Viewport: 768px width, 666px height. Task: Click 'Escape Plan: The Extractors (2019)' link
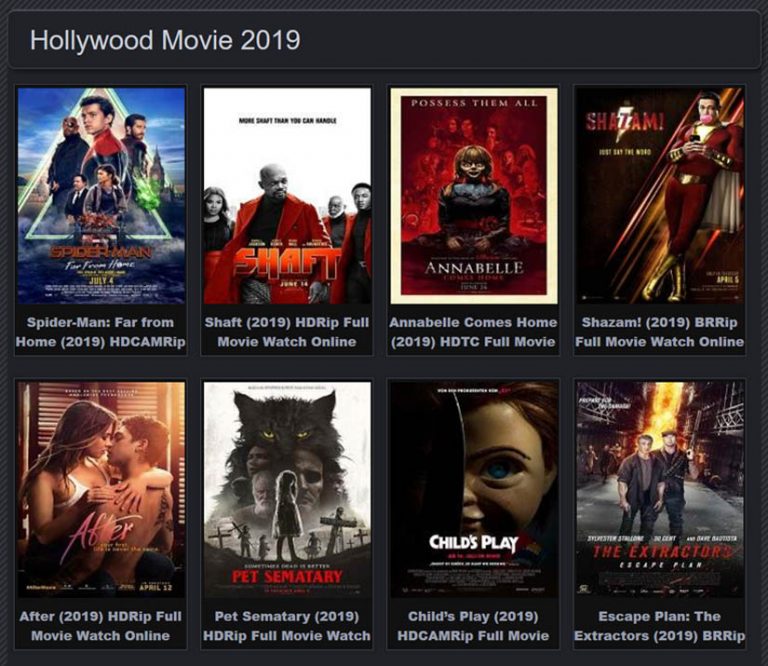660,626
